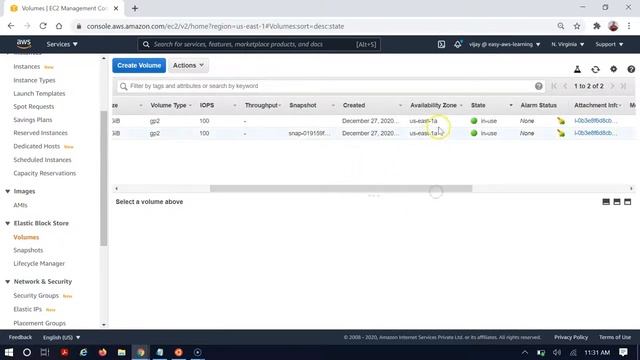Open the help question mark icon at top right
Viewport: 640px width, 360px height.
point(631,69)
